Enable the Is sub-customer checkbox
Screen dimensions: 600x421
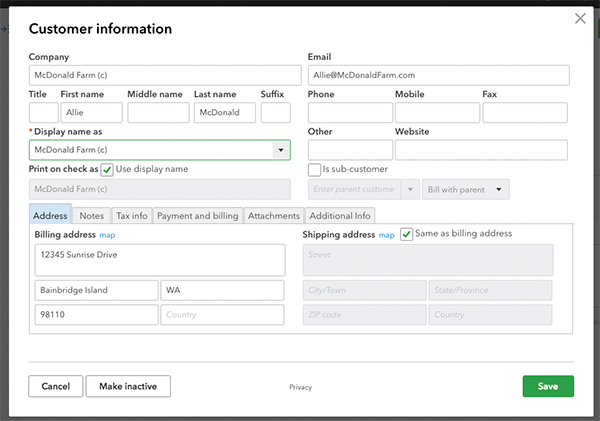pyautogui.click(x=314, y=170)
